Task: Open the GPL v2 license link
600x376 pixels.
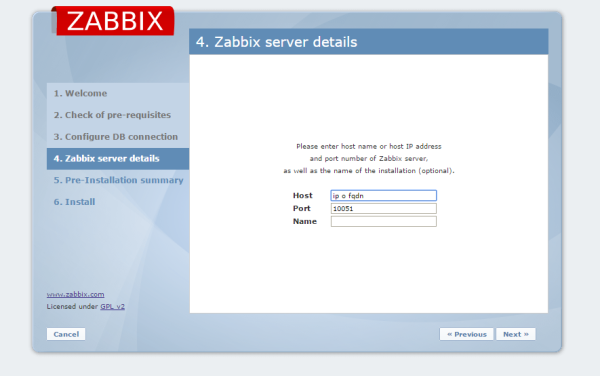Action: click(x=112, y=306)
